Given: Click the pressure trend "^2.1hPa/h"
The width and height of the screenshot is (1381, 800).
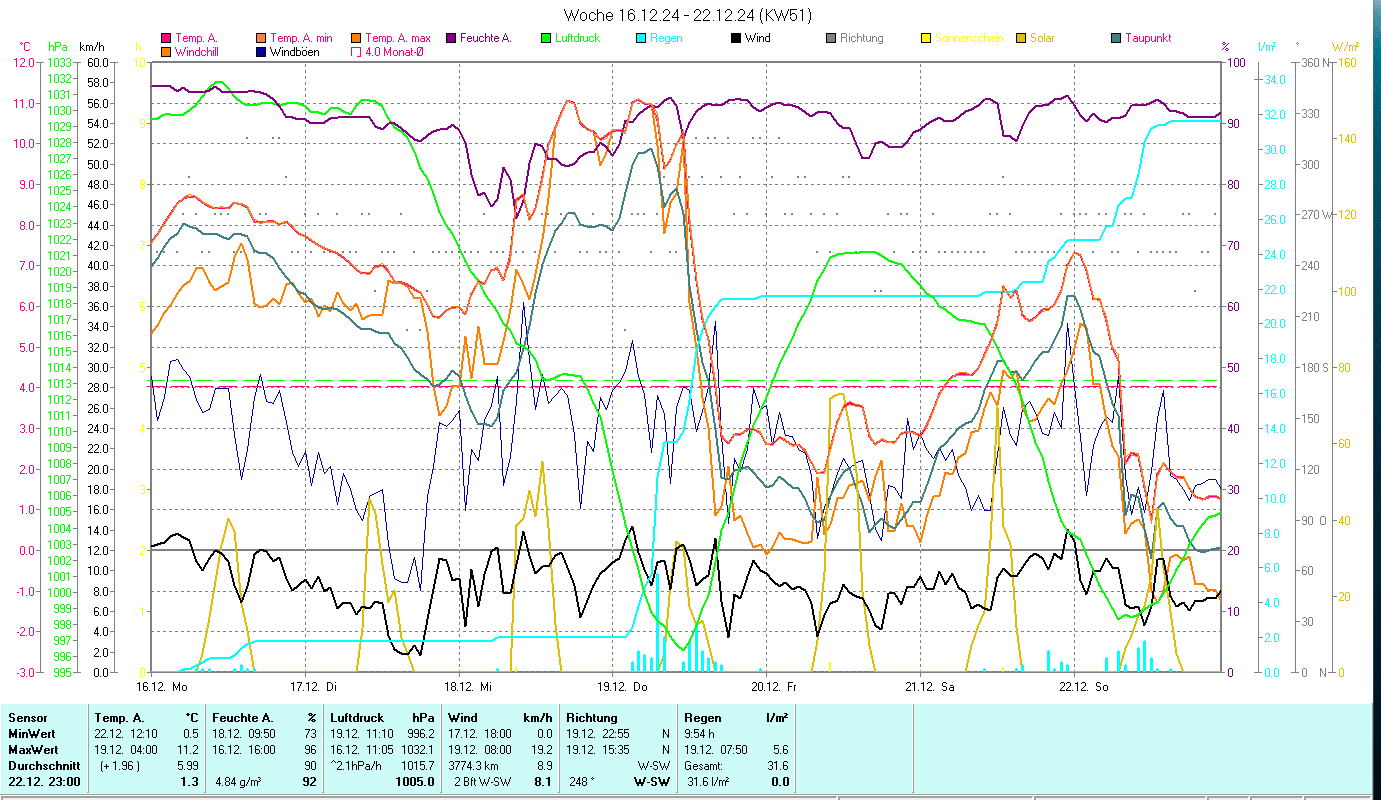Looking at the screenshot, I should [x=358, y=766].
